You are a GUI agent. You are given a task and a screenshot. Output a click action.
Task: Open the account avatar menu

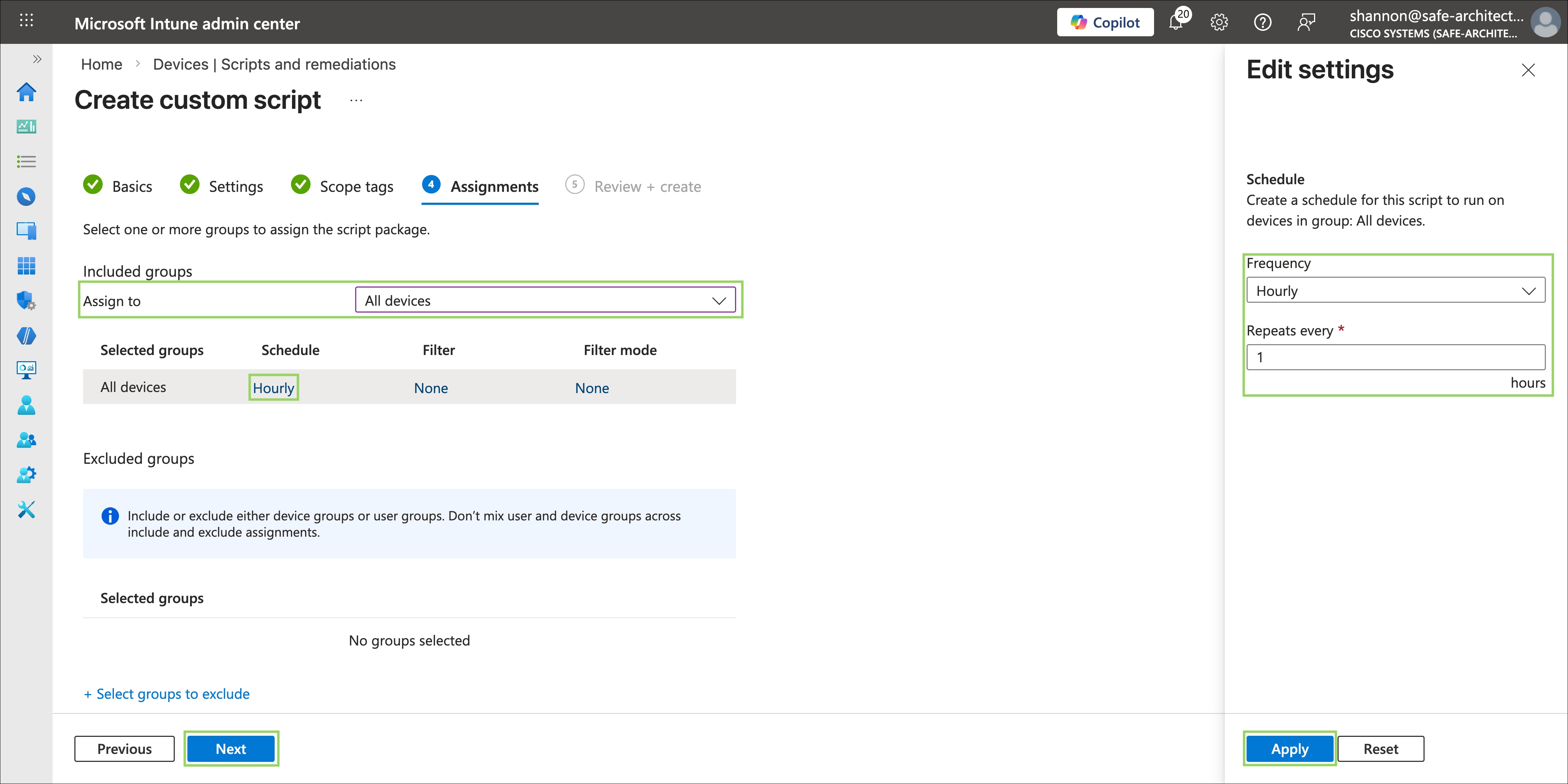click(x=1545, y=22)
